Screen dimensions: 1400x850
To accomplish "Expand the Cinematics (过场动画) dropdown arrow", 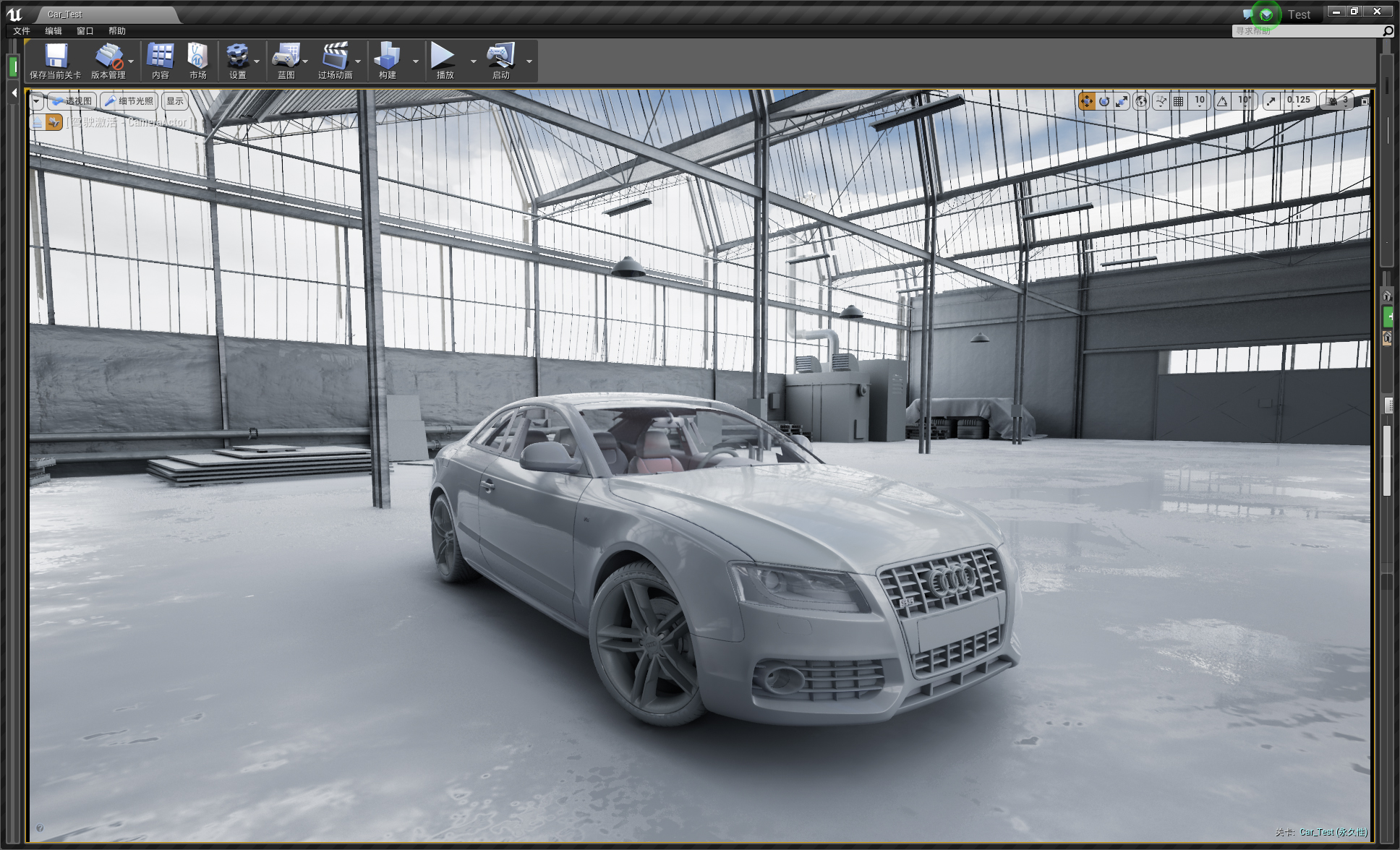I will (x=358, y=61).
